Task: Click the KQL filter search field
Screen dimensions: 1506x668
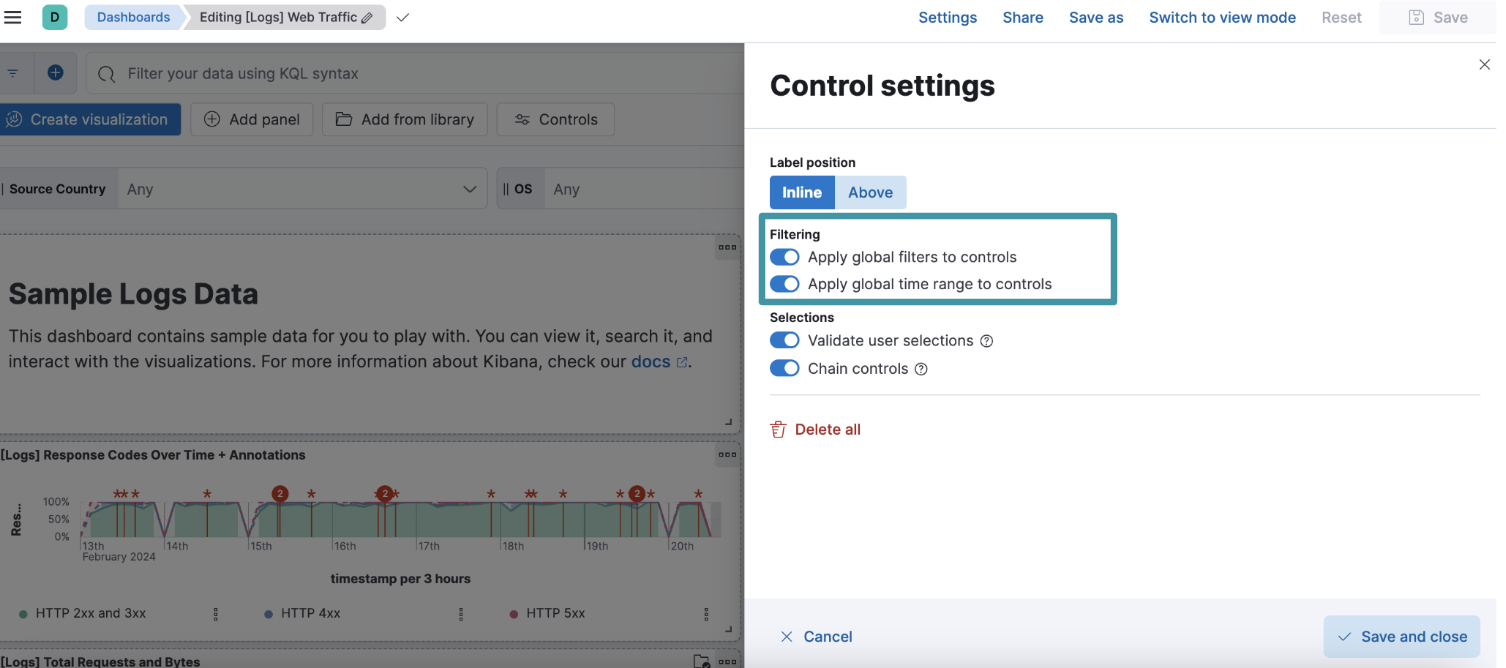Action: (x=300, y=72)
